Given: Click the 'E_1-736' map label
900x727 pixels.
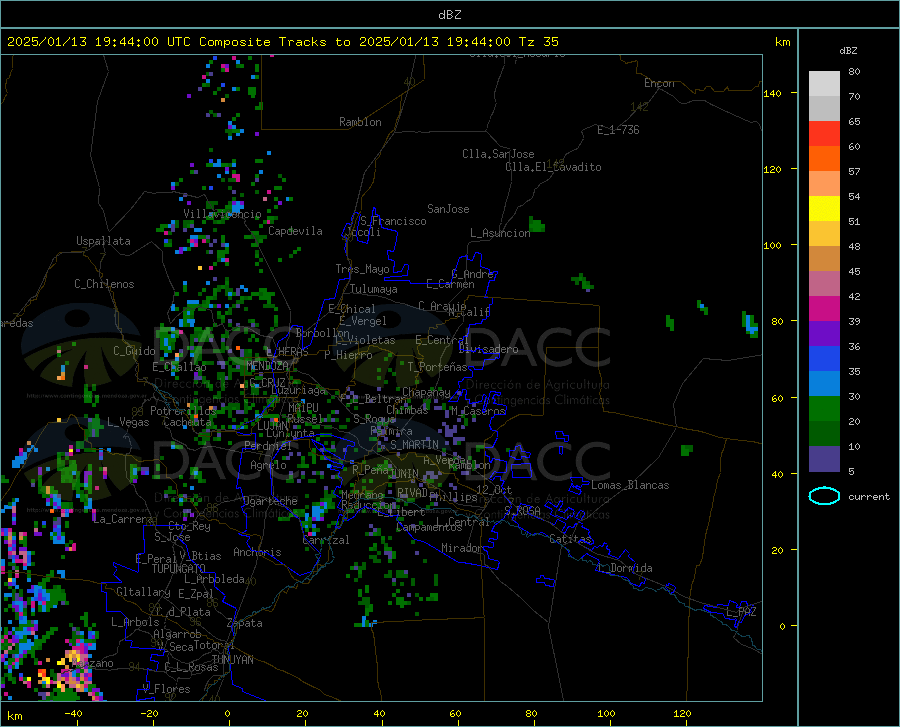Looking at the screenshot, I should 618,130.
